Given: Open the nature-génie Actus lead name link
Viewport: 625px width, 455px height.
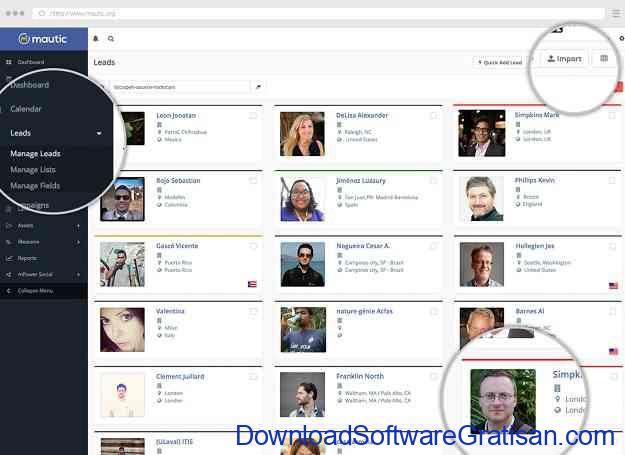Looking at the screenshot, I should click(x=364, y=311).
